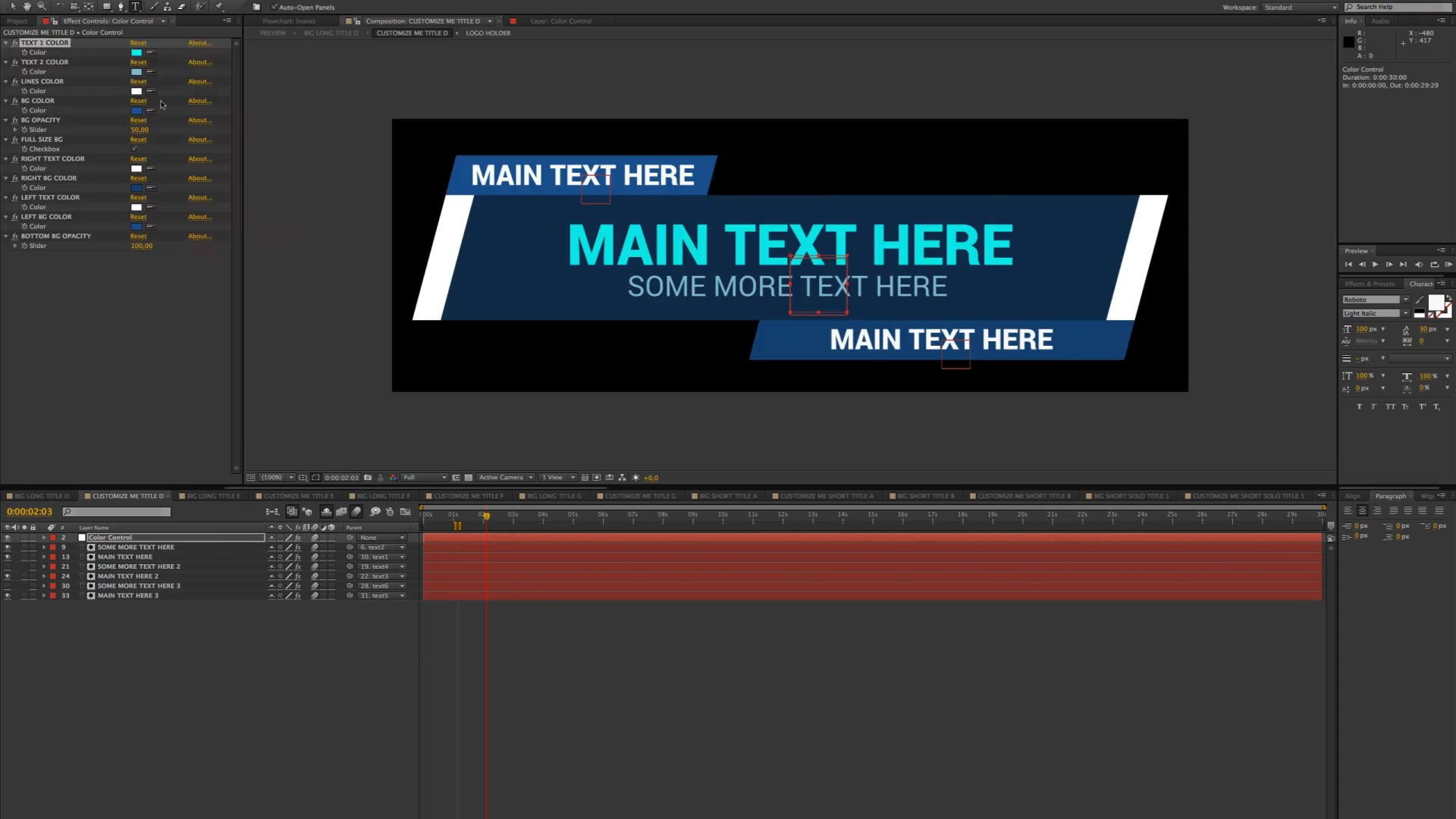
Task: Enable All Caps in Character panel
Action: pyautogui.click(x=1390, y=406)
